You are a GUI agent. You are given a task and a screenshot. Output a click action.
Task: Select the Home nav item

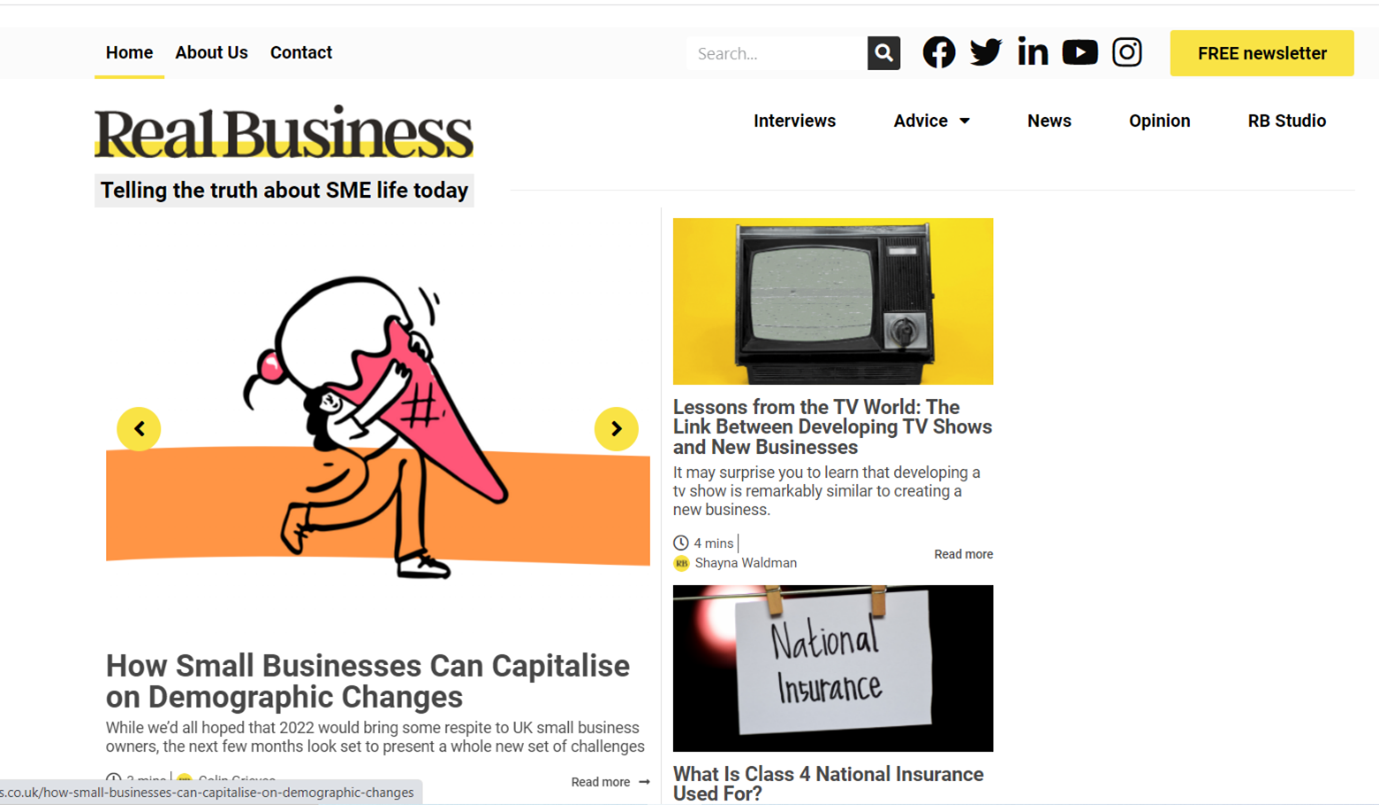pyautogui.click(x=129, y=53)
